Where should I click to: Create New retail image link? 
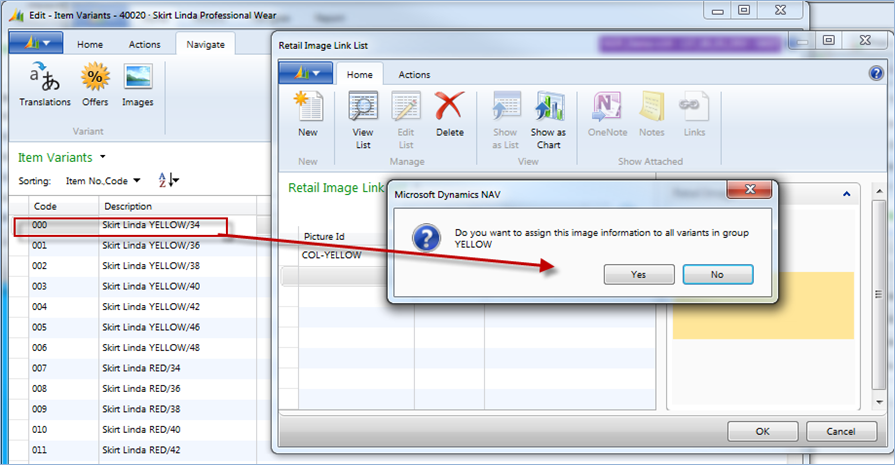(x=308, y=115)
